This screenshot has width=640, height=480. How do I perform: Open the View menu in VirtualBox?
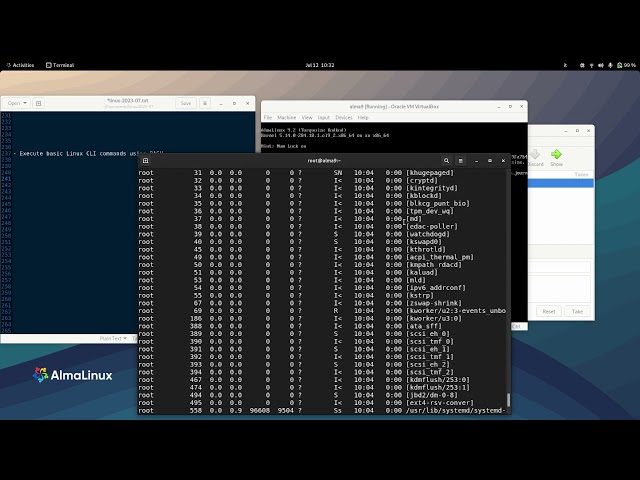[x=307, y=118]
